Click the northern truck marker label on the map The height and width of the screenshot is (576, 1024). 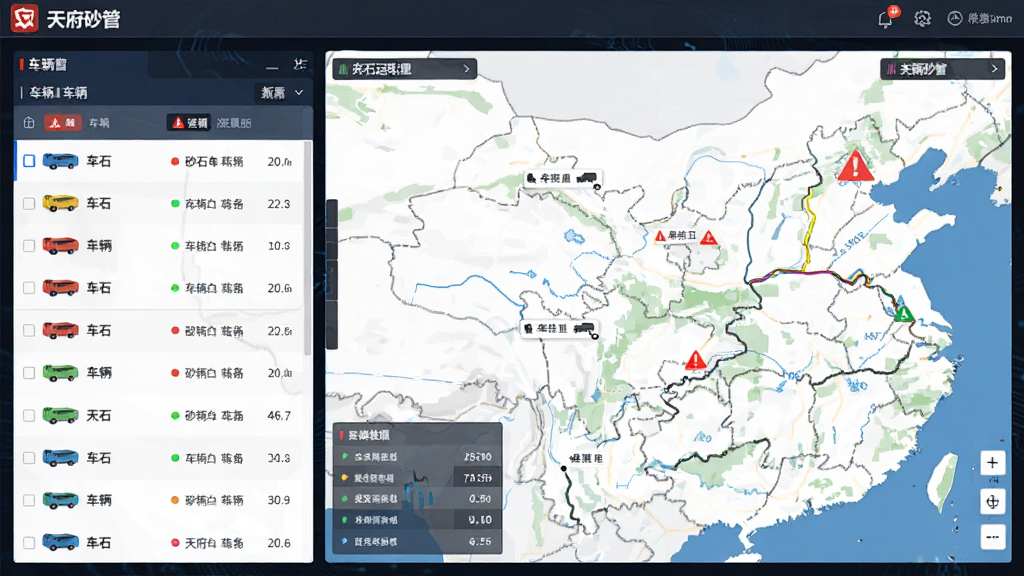(x=562, y=178)
